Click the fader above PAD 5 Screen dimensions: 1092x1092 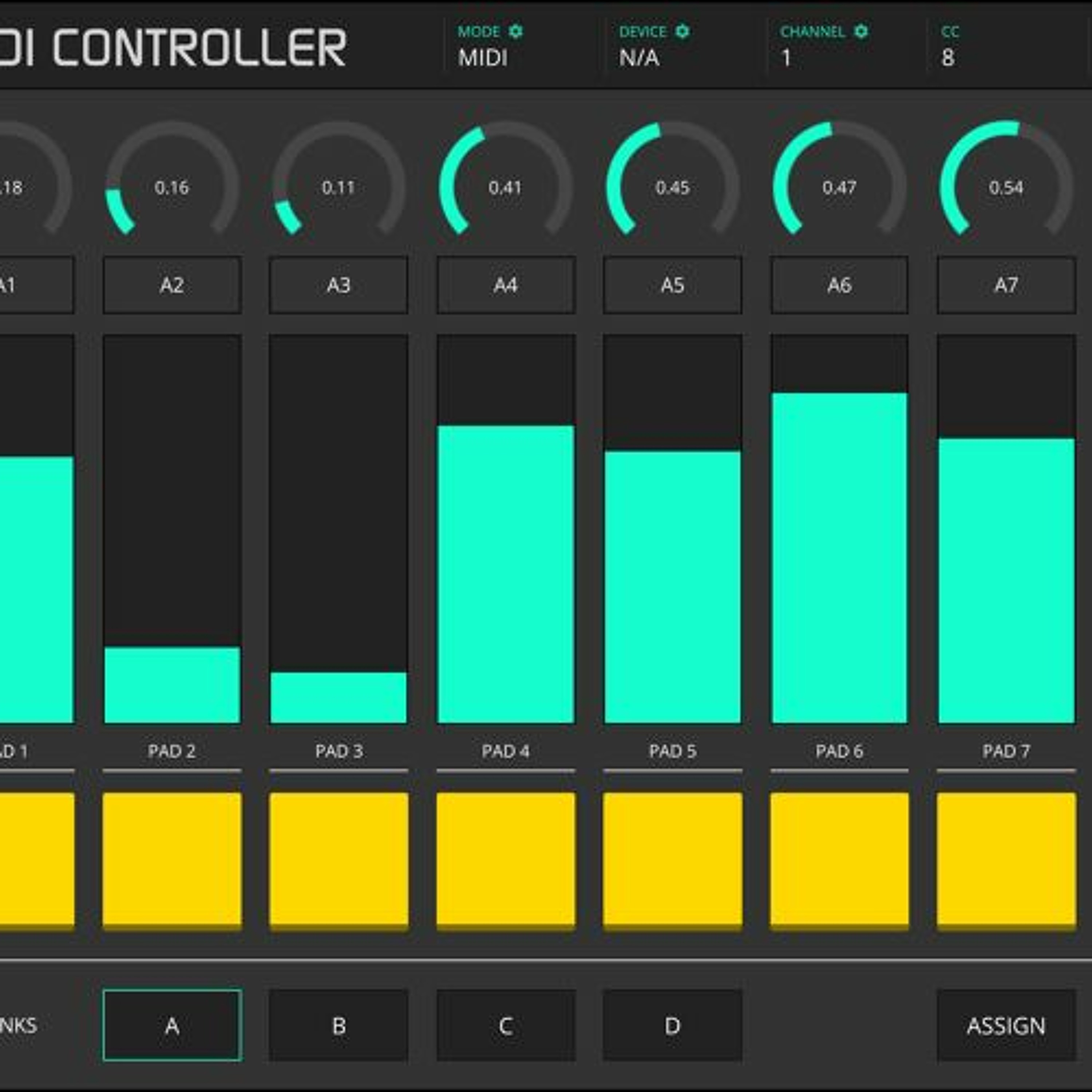pos(673,529)
